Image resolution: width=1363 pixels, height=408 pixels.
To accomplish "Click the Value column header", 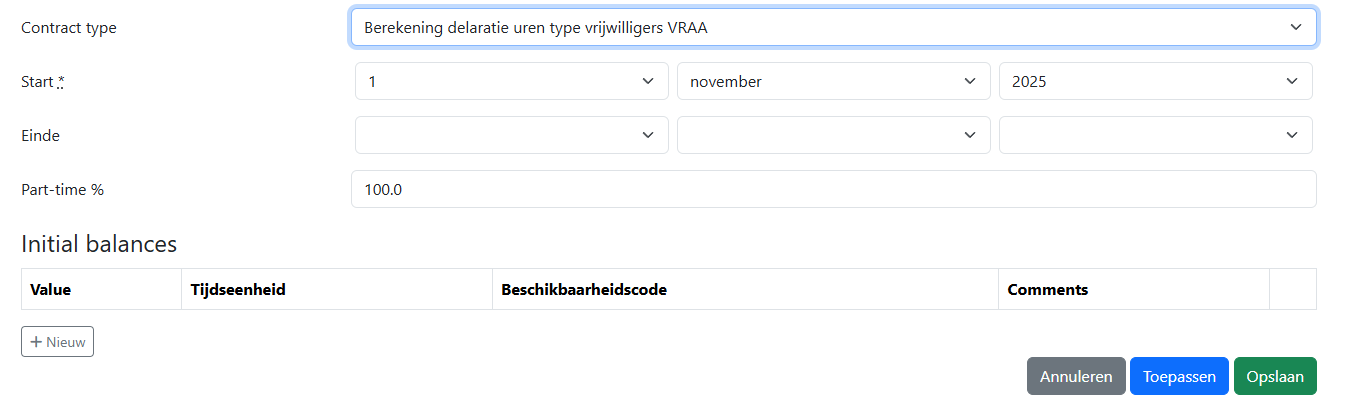I will (51, 290).
